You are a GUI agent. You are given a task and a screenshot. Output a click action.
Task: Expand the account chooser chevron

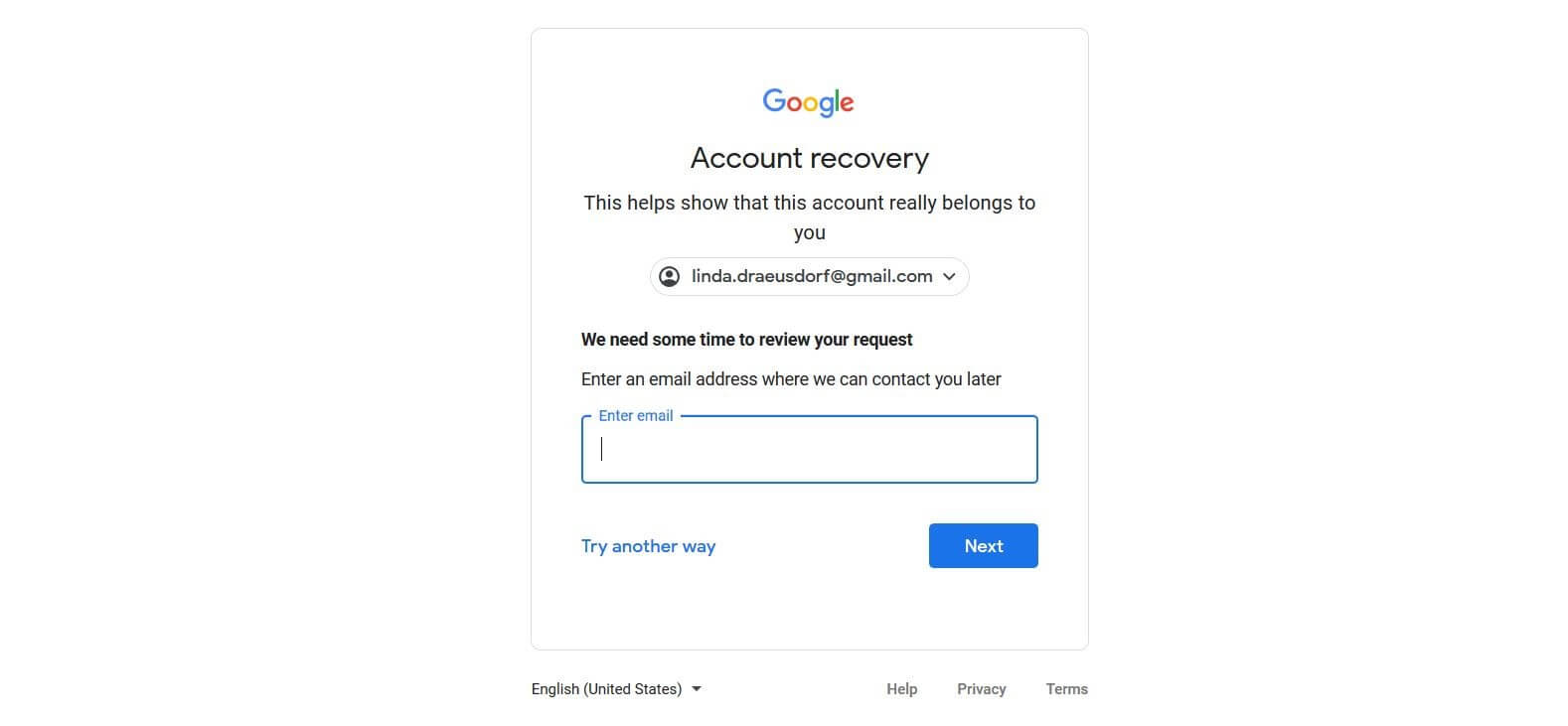coord(949,277)
